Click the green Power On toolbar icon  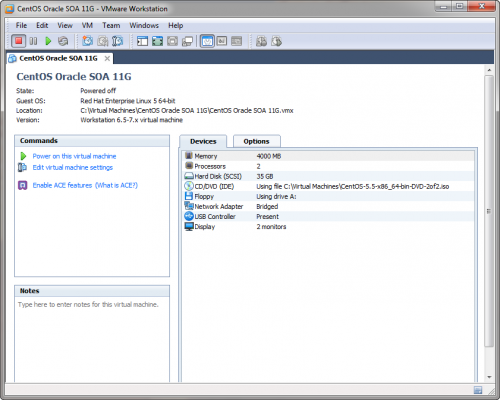pos(48,41)
